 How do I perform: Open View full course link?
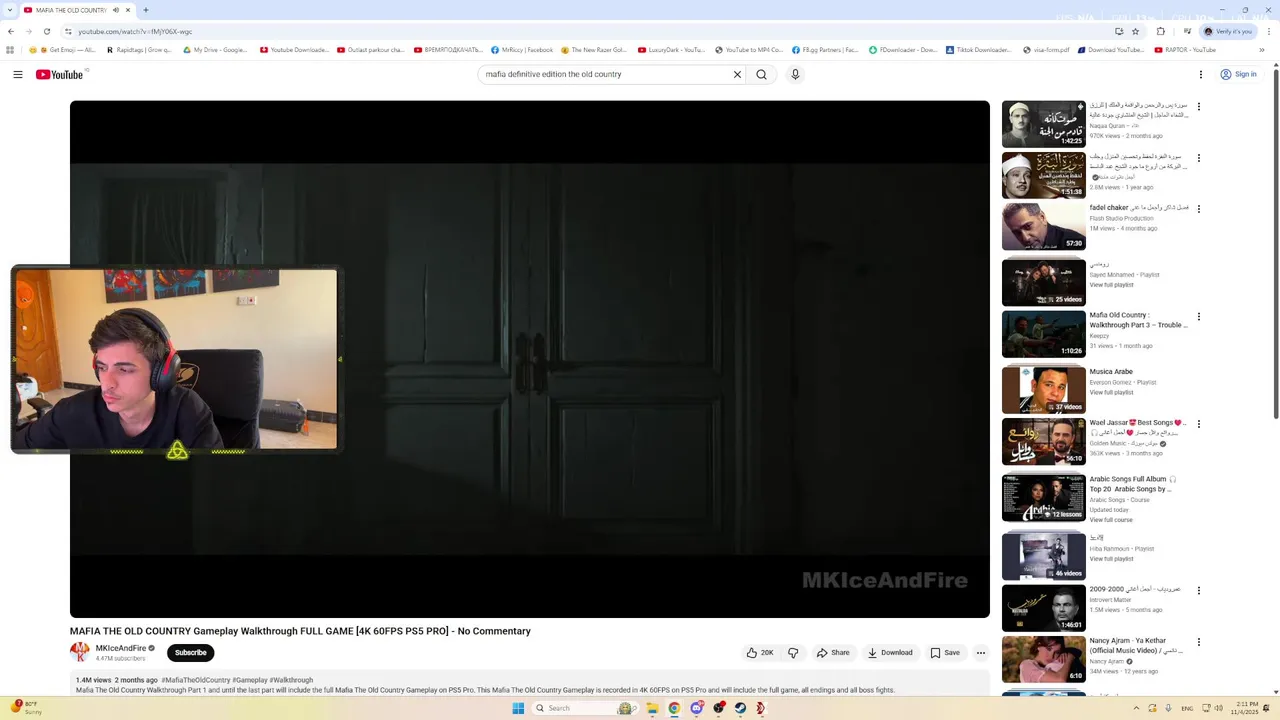click(x=1111, y=520)
